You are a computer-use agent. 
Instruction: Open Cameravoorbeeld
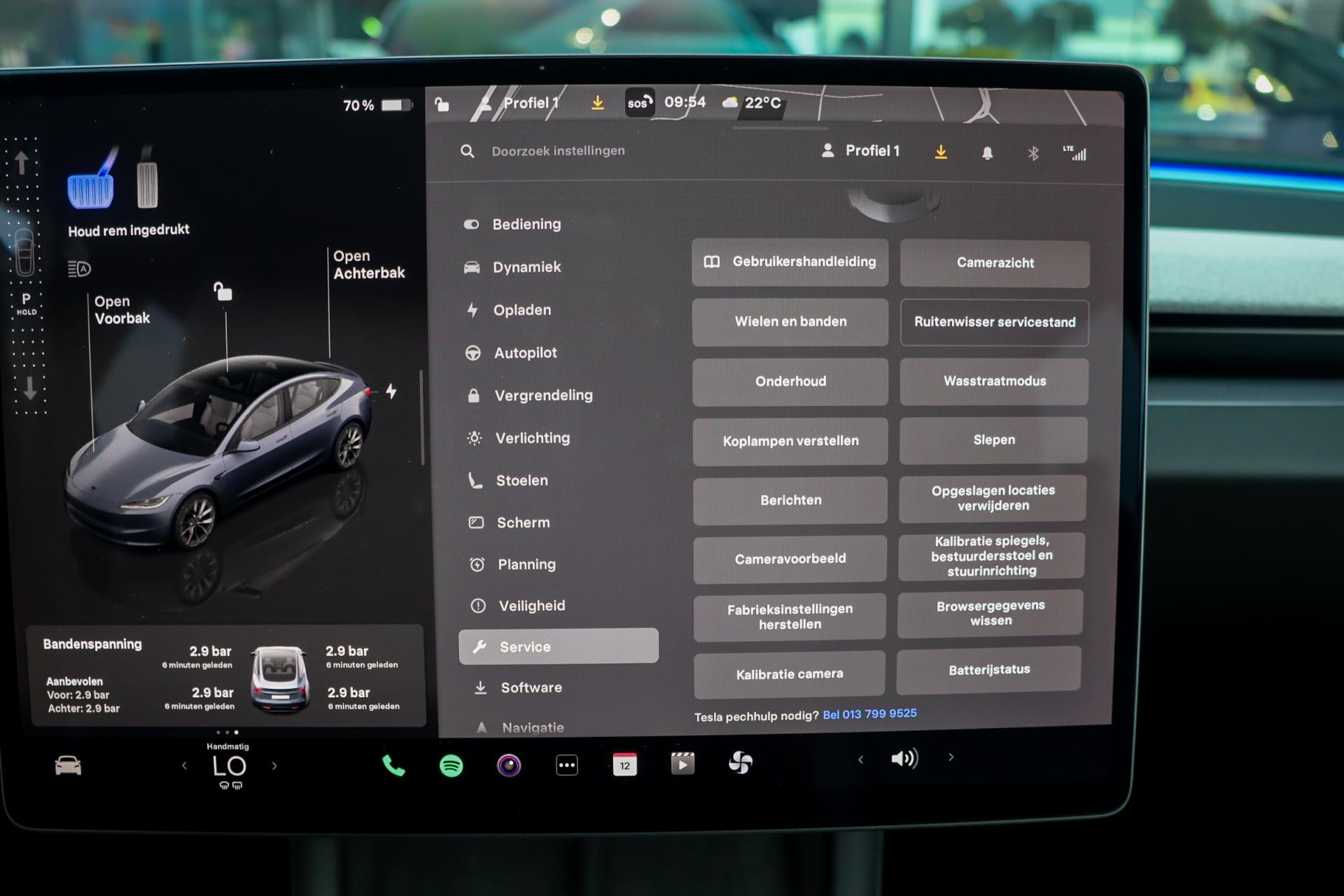click(x=790, y=559)
